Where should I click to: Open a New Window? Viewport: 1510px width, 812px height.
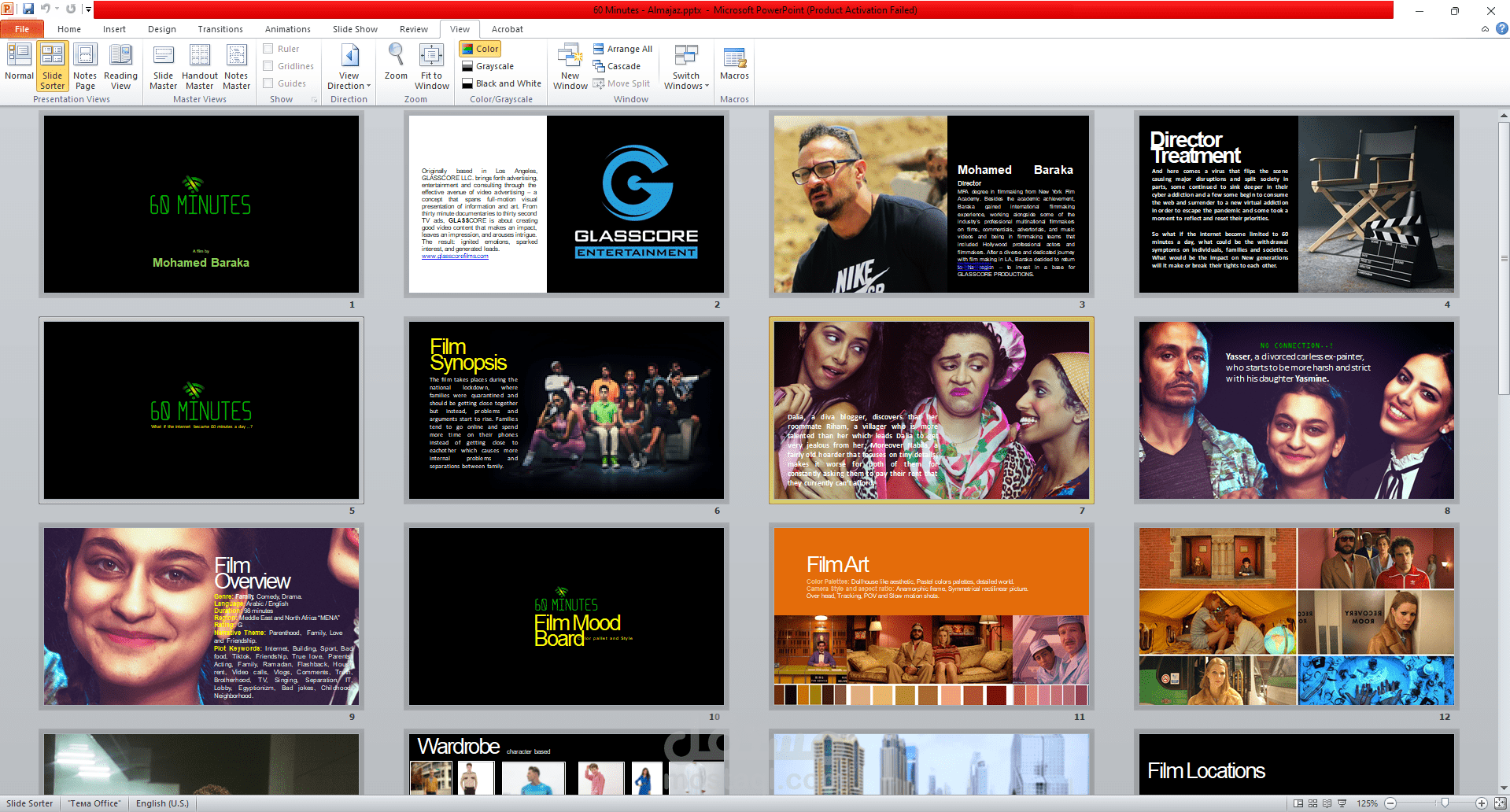[x=570, y=66]
